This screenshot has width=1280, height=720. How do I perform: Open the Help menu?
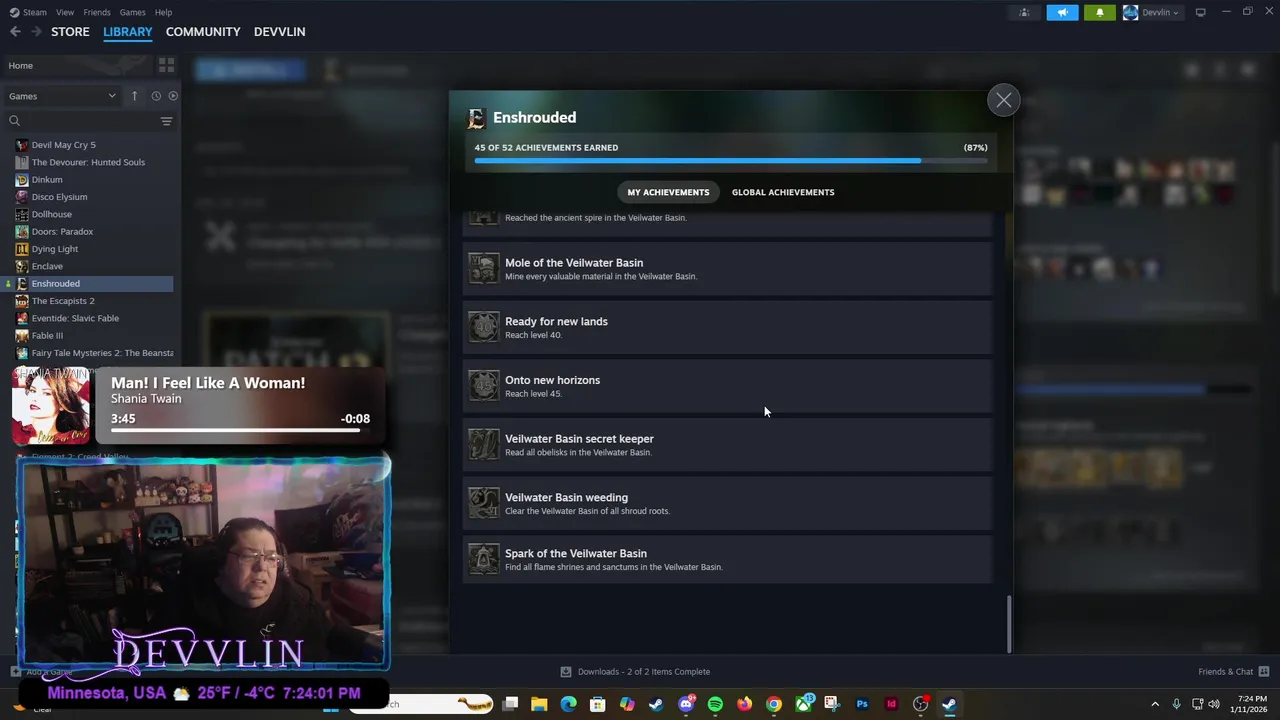pyautogui.click(x=163, y=12)
